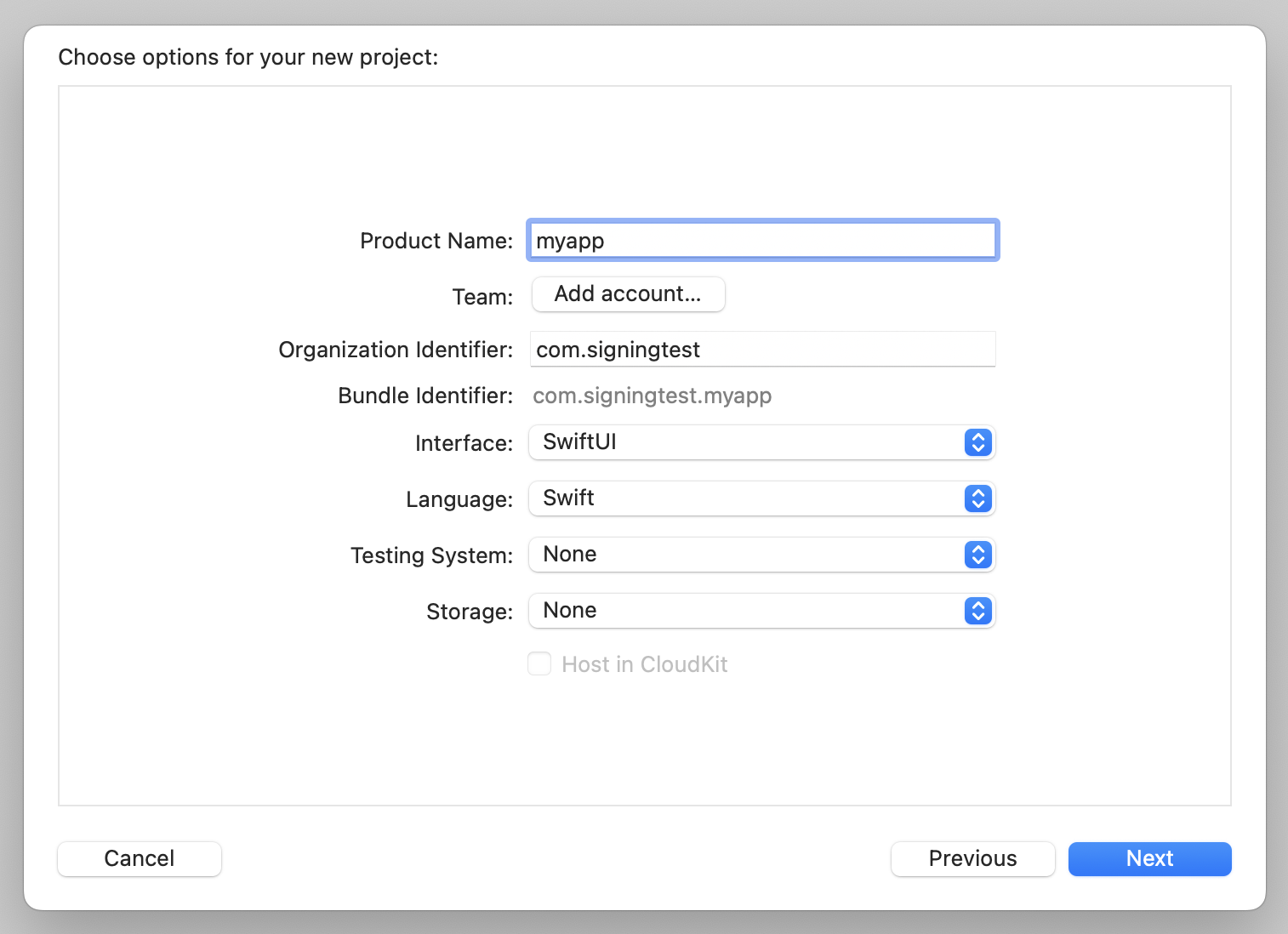1288x934 pixels.
Task: Click the Testing System chevron icon
Action: 977,555
